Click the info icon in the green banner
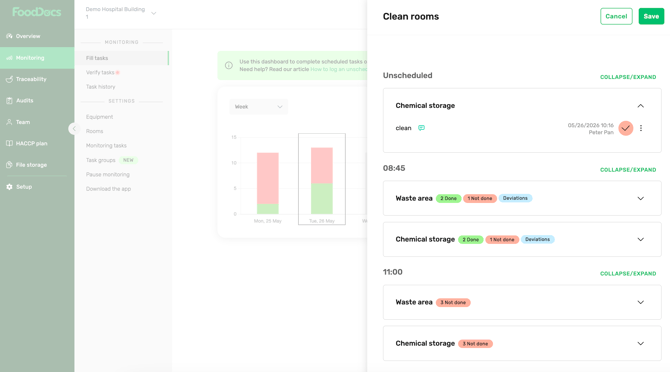 coord(229,65)
